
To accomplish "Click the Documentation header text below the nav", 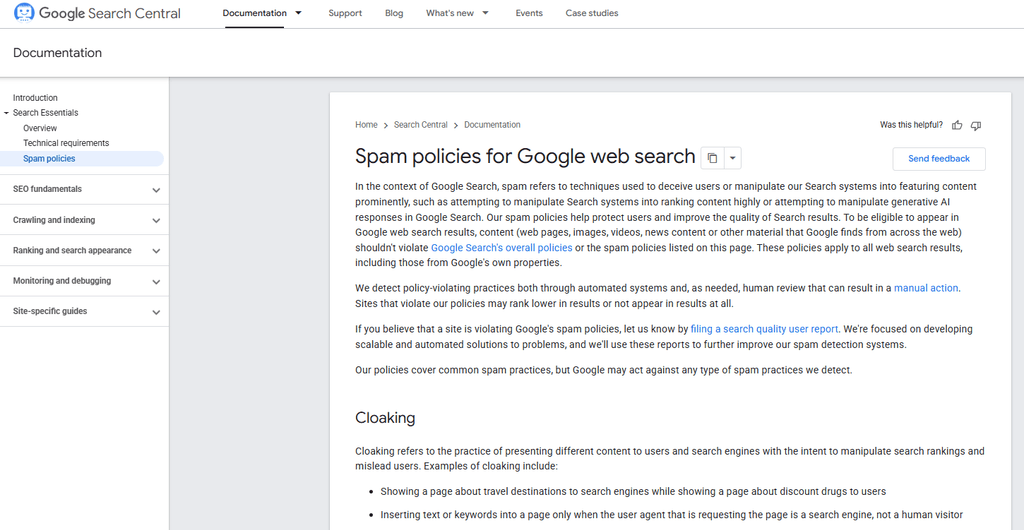I will (x=57, y=53).
